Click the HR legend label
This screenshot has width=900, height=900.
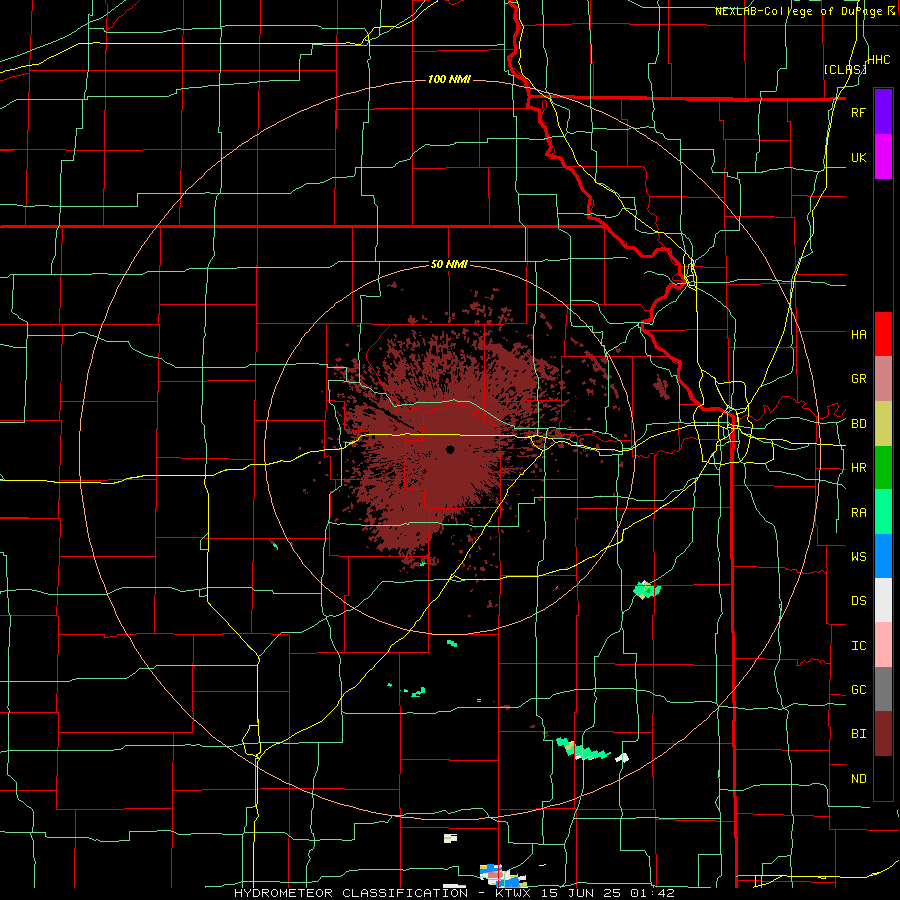(858, 468)
